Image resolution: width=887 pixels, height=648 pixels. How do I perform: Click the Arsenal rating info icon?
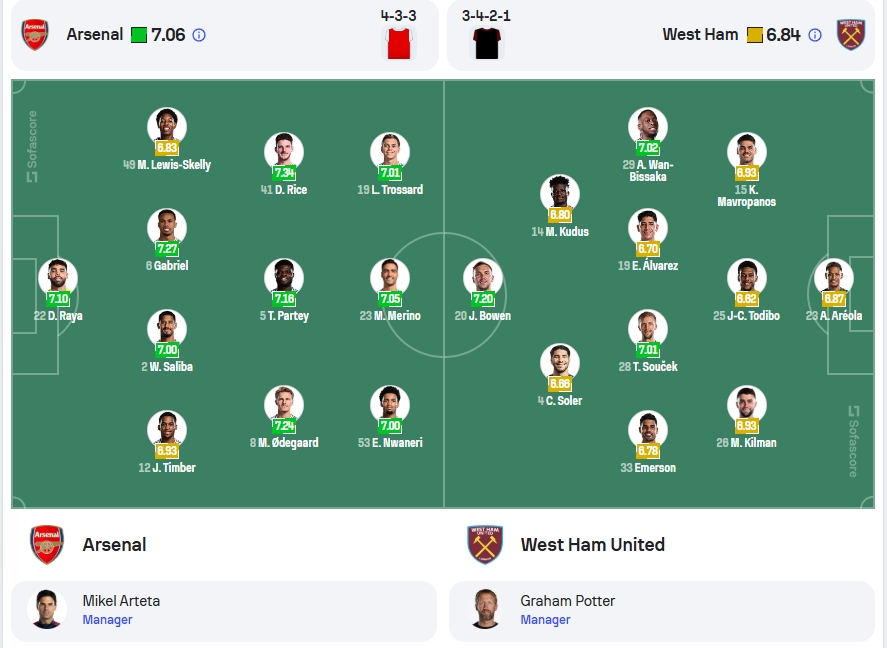pyautogui.click(x=199, y=35)
